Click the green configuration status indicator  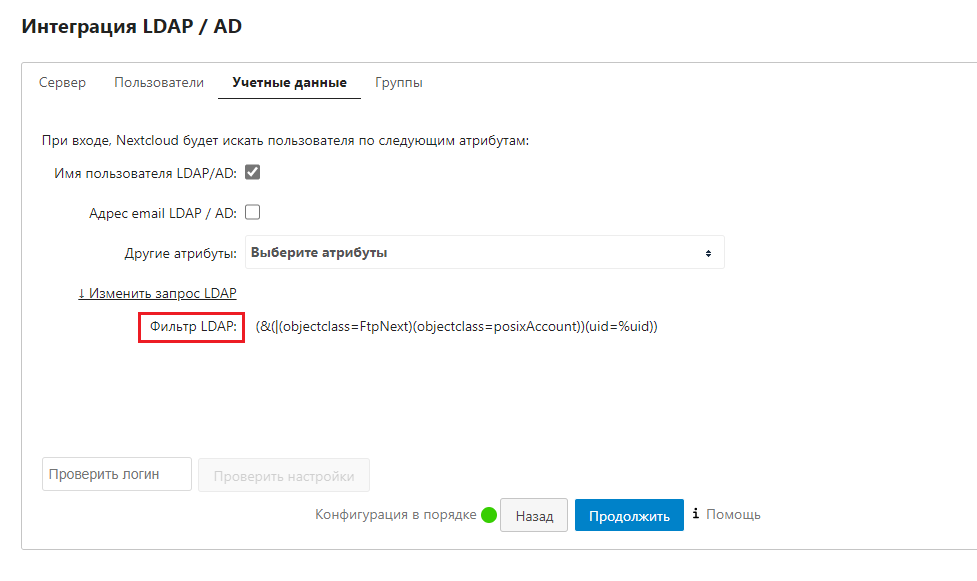click(489, 516)
